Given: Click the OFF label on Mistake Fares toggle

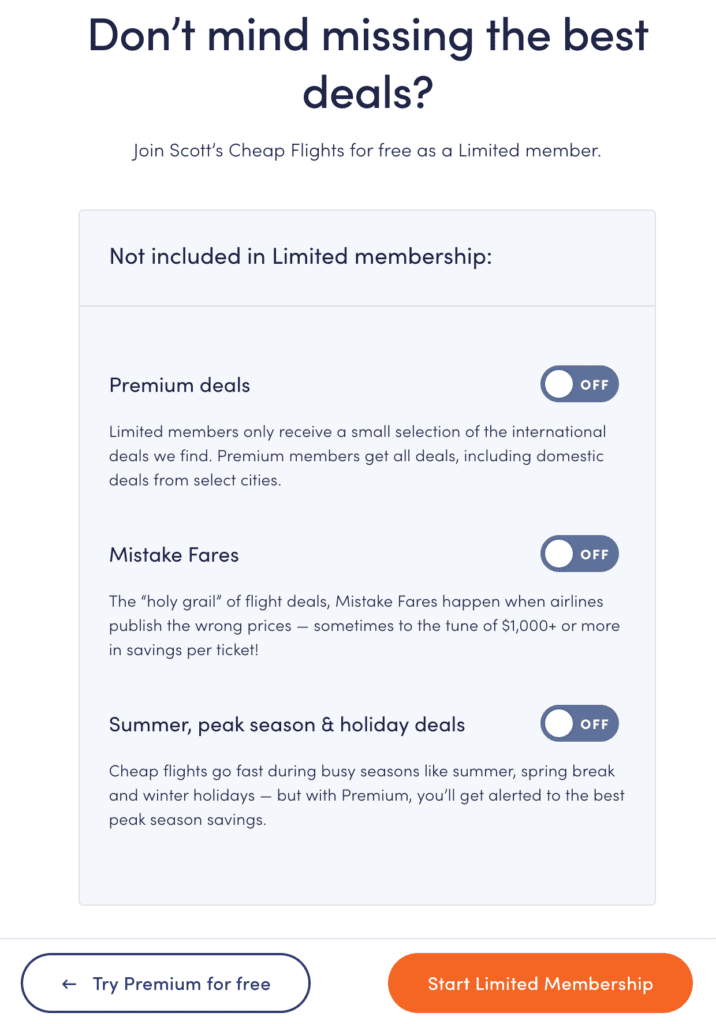Looking at the screenshot, I should point(594,554).
